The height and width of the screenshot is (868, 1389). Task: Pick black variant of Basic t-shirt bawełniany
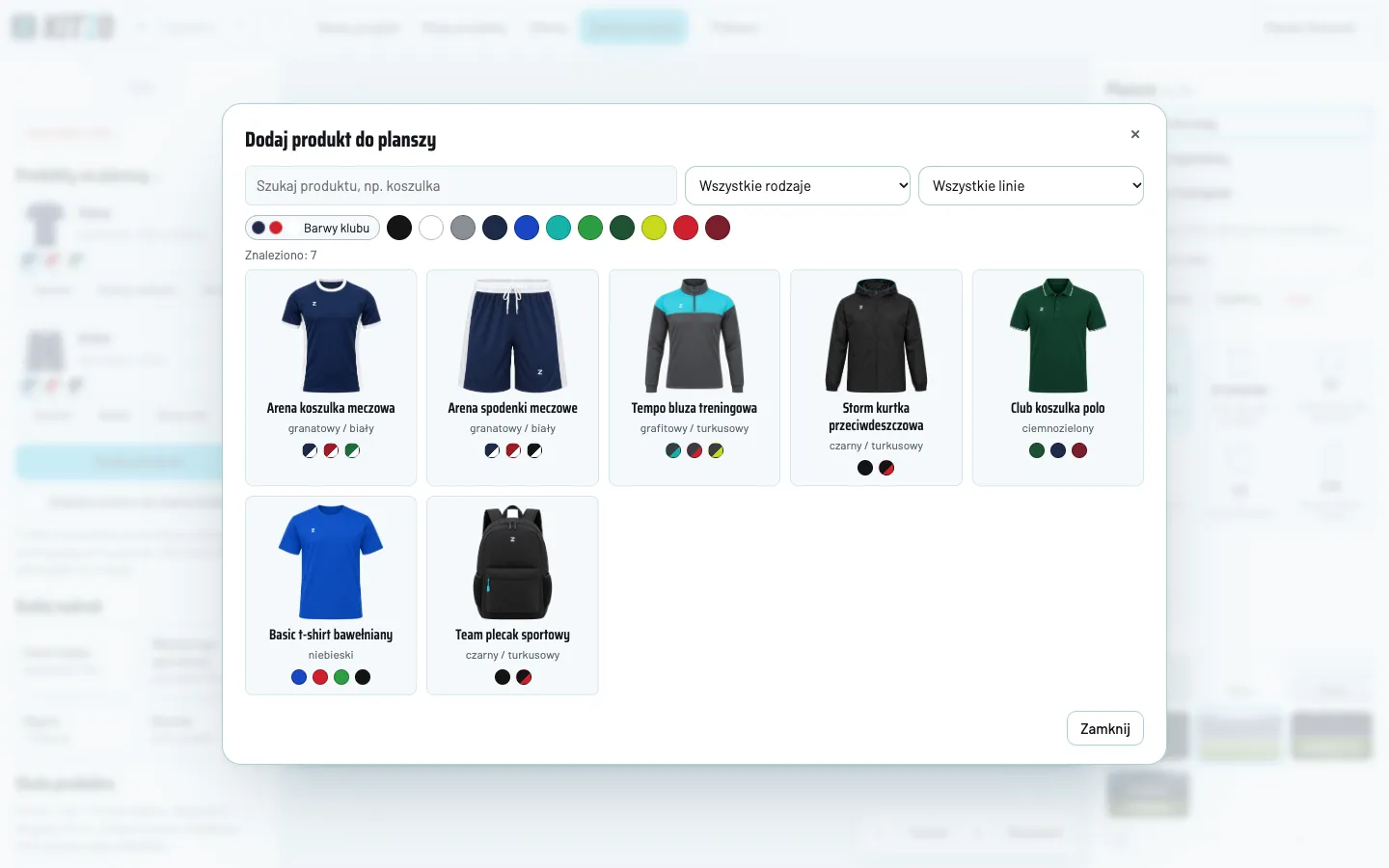[363, 677]
